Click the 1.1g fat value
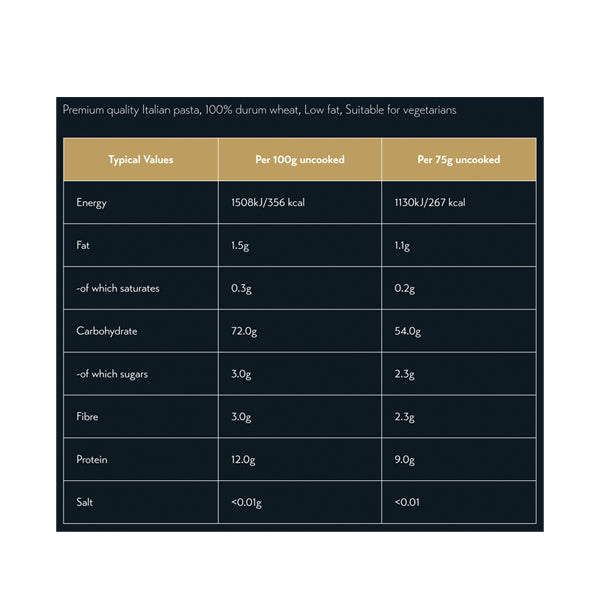 (x=402, y=246)
